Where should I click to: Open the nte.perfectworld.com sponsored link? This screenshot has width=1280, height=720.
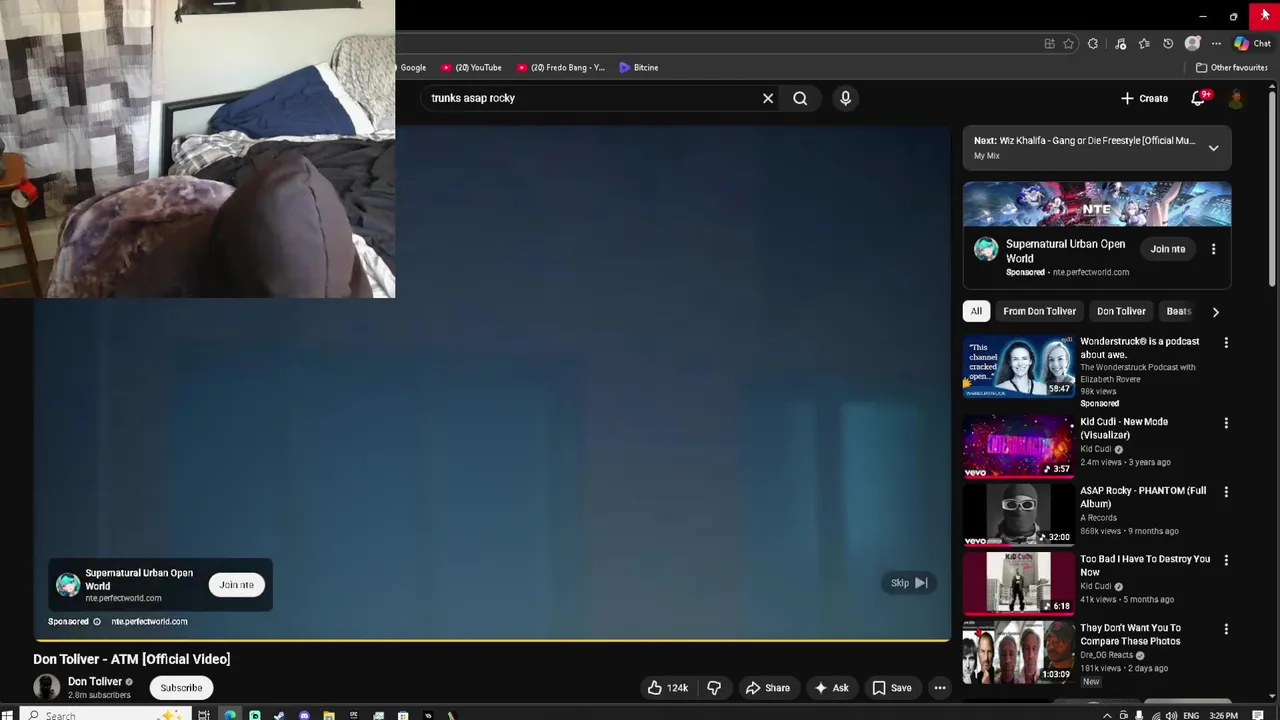149,621
